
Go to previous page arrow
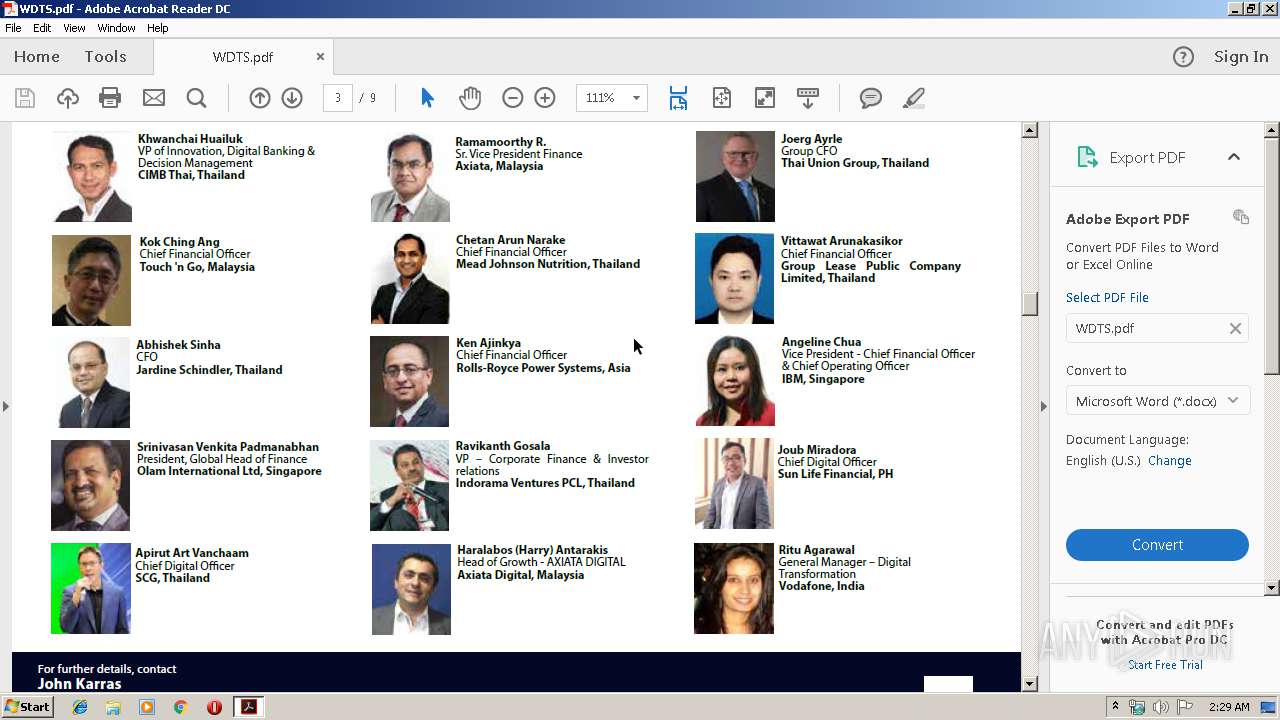point(260,98)
